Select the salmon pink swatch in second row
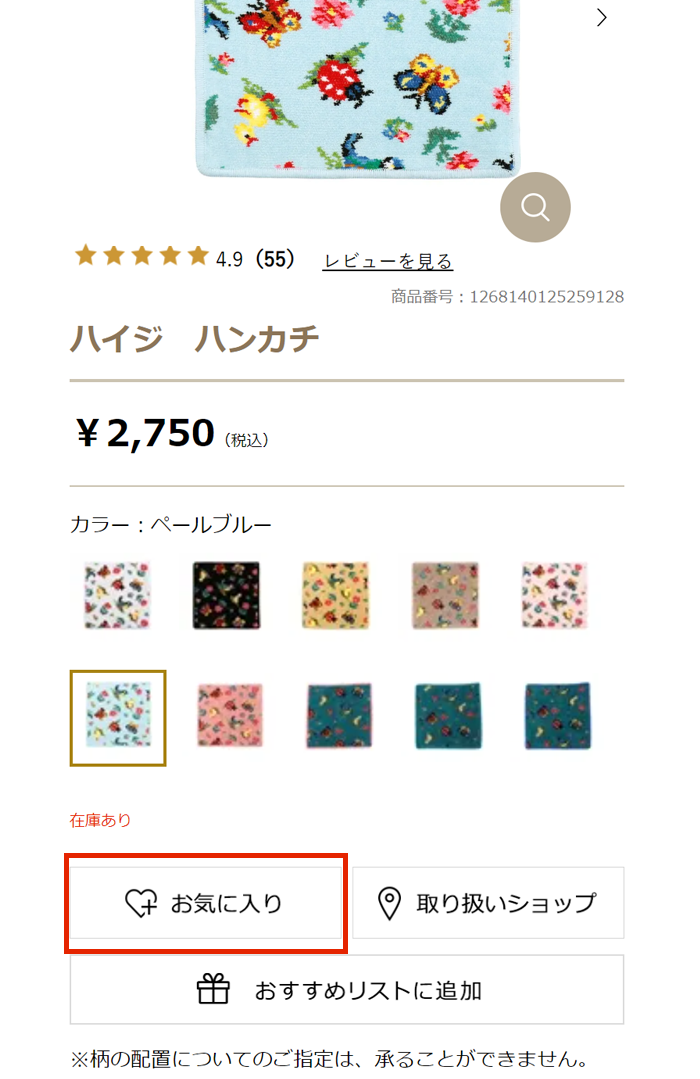 pyautogui.click(x=229, y=716)
